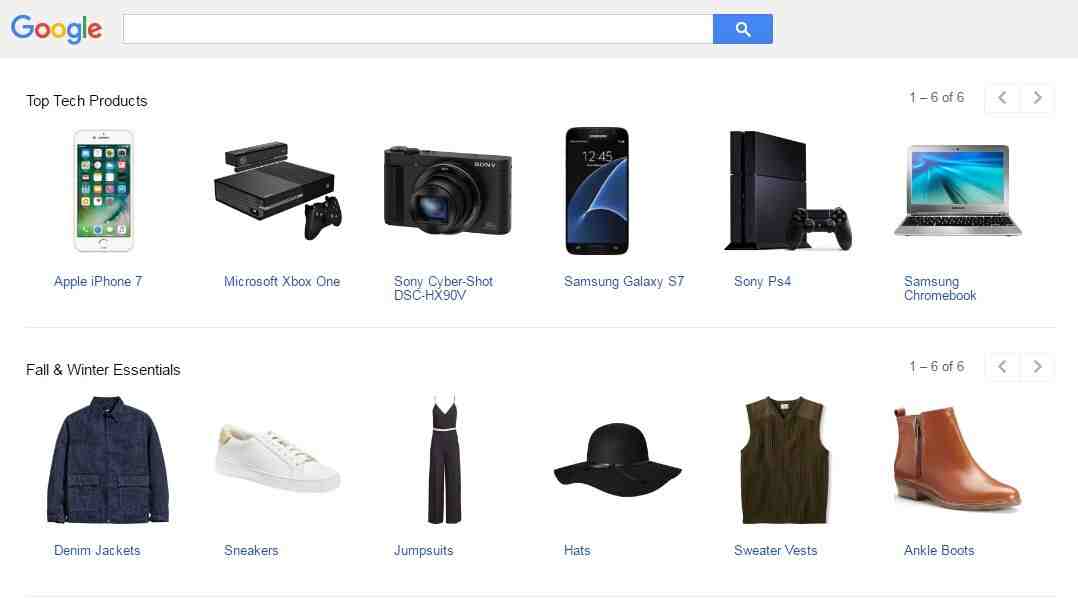Open the Sony Ps4 link
1078x599 pixels.
[x=762, y=281]
